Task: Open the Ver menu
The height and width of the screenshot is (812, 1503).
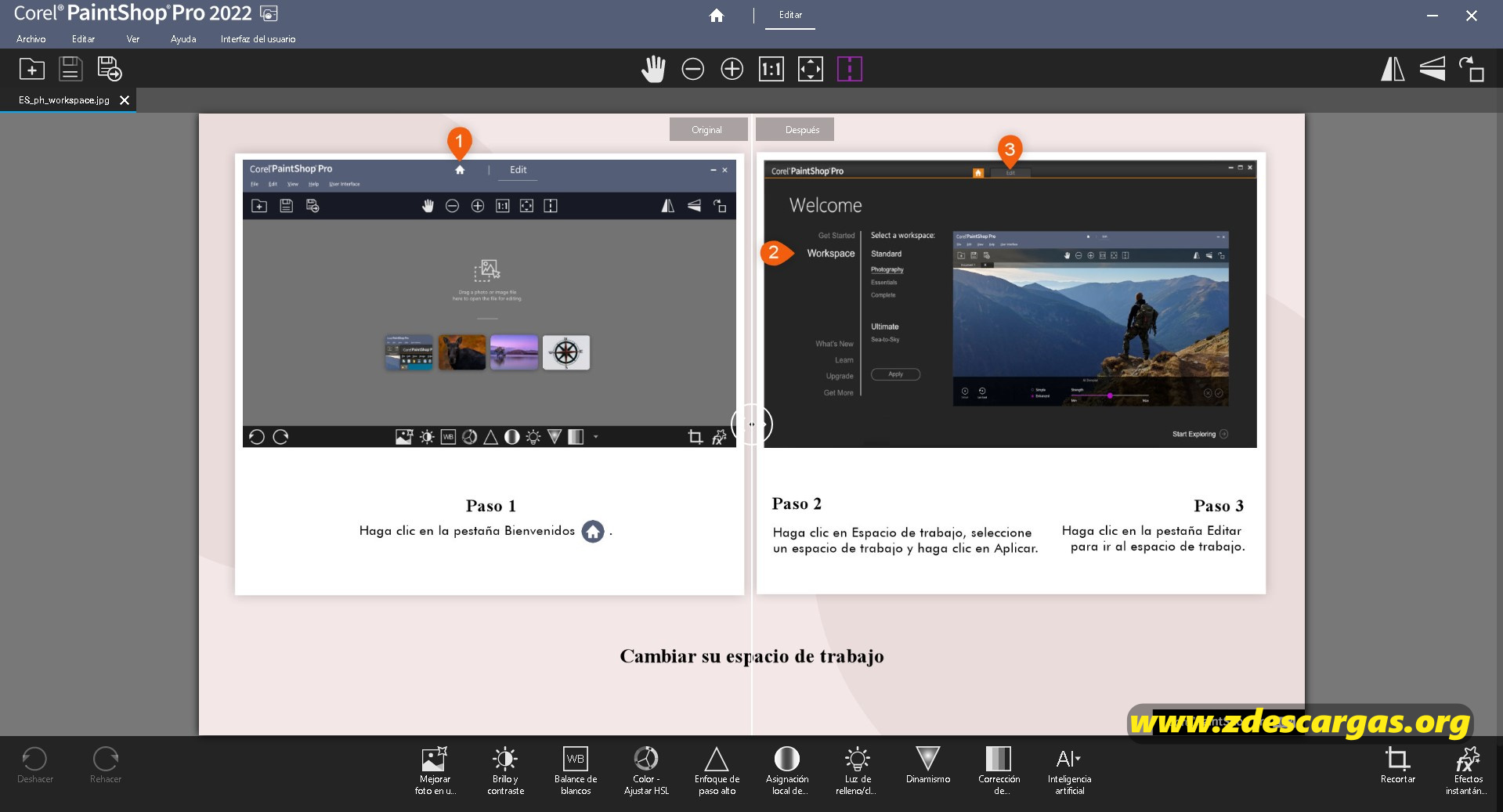Action: (x=133, y=39)
